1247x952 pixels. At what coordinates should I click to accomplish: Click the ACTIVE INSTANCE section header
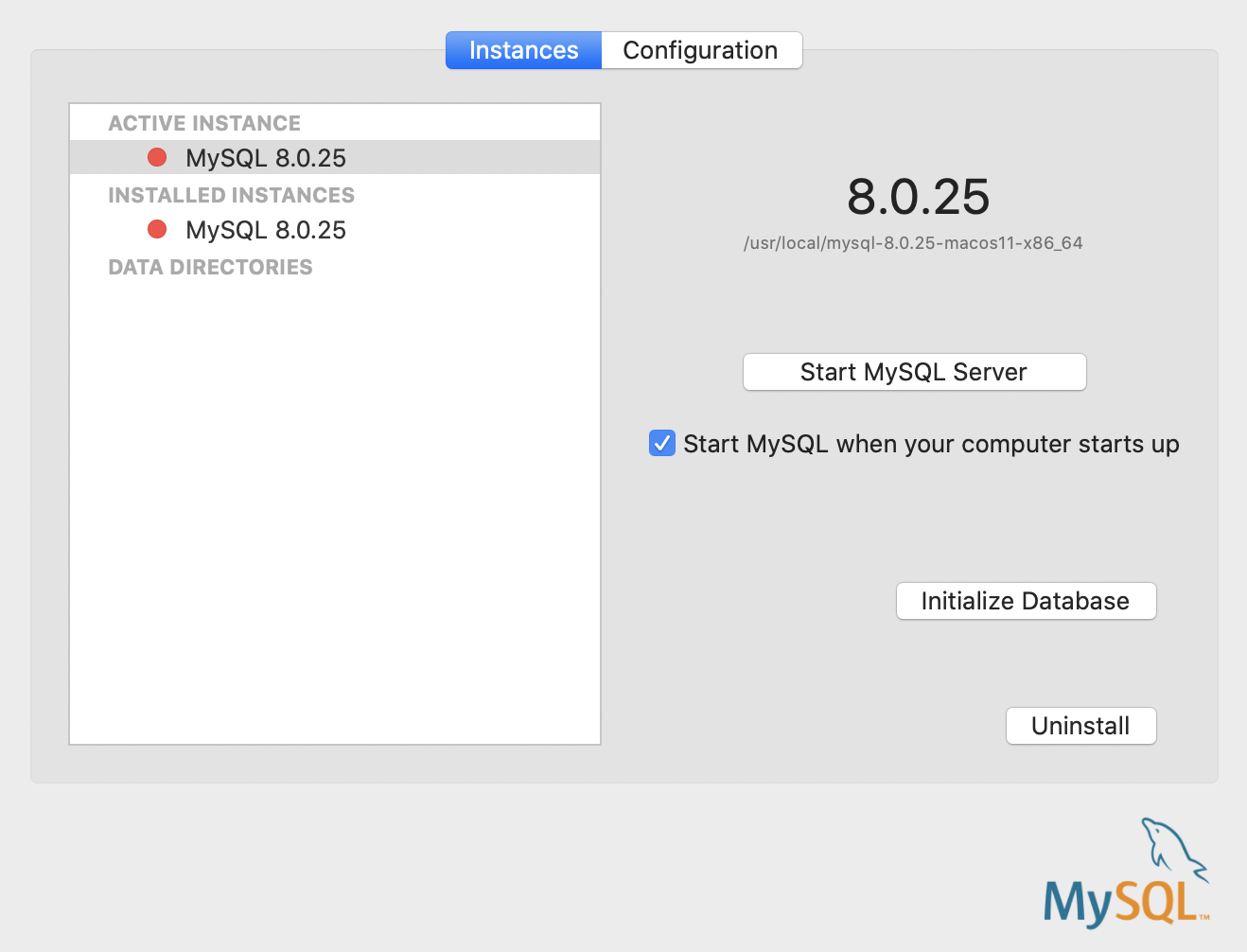[204, 123]
